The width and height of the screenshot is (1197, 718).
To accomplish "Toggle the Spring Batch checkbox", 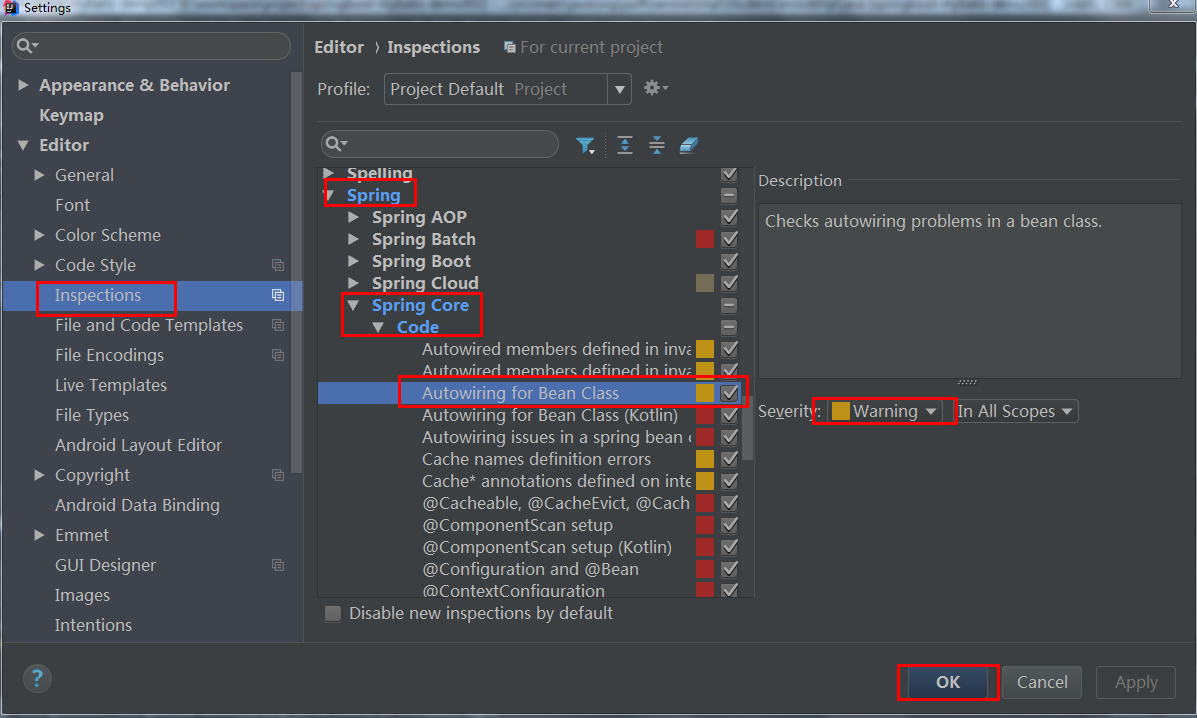I will click(729, 239).
